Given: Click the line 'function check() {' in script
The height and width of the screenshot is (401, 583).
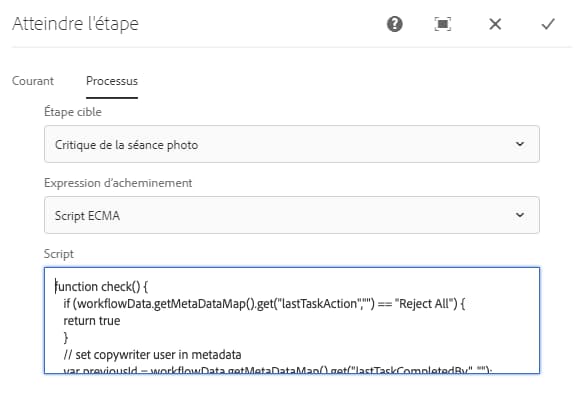Looking at the screenshot, I should click(102, 287).
